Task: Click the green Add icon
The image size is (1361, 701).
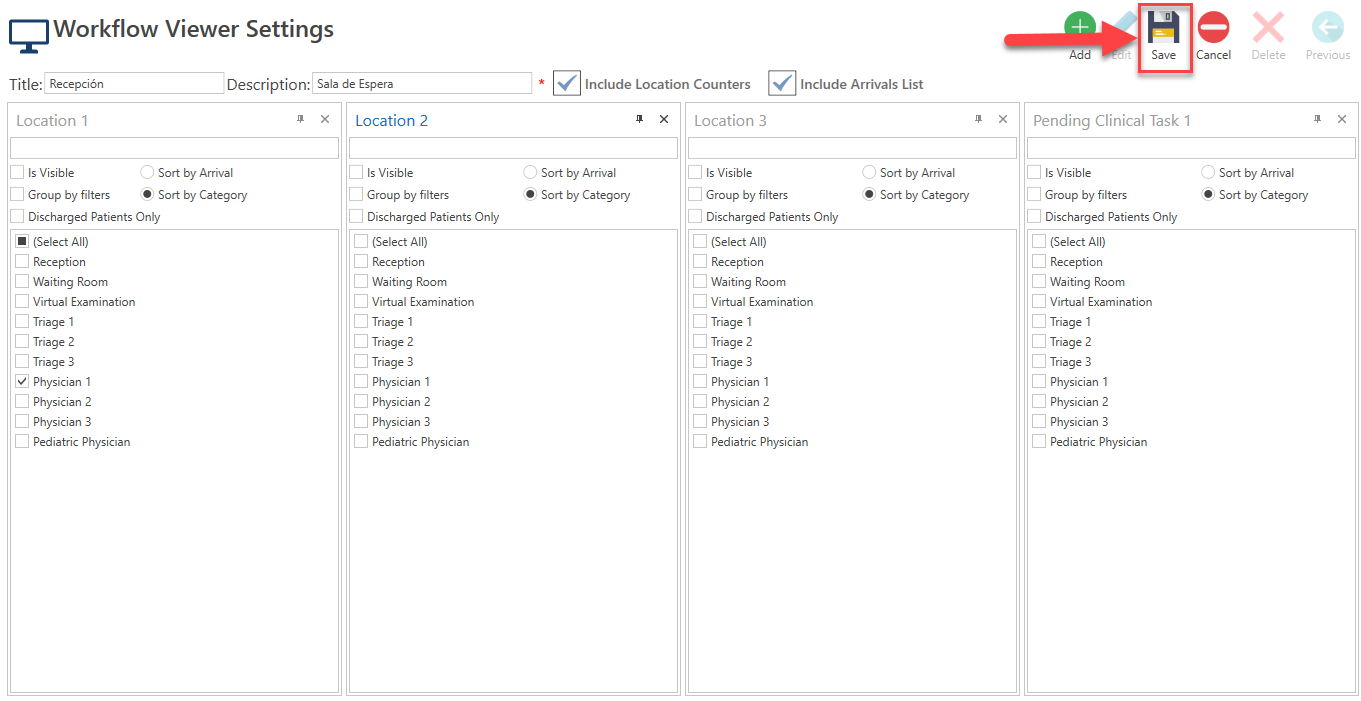Action: tap(1080, 27)
